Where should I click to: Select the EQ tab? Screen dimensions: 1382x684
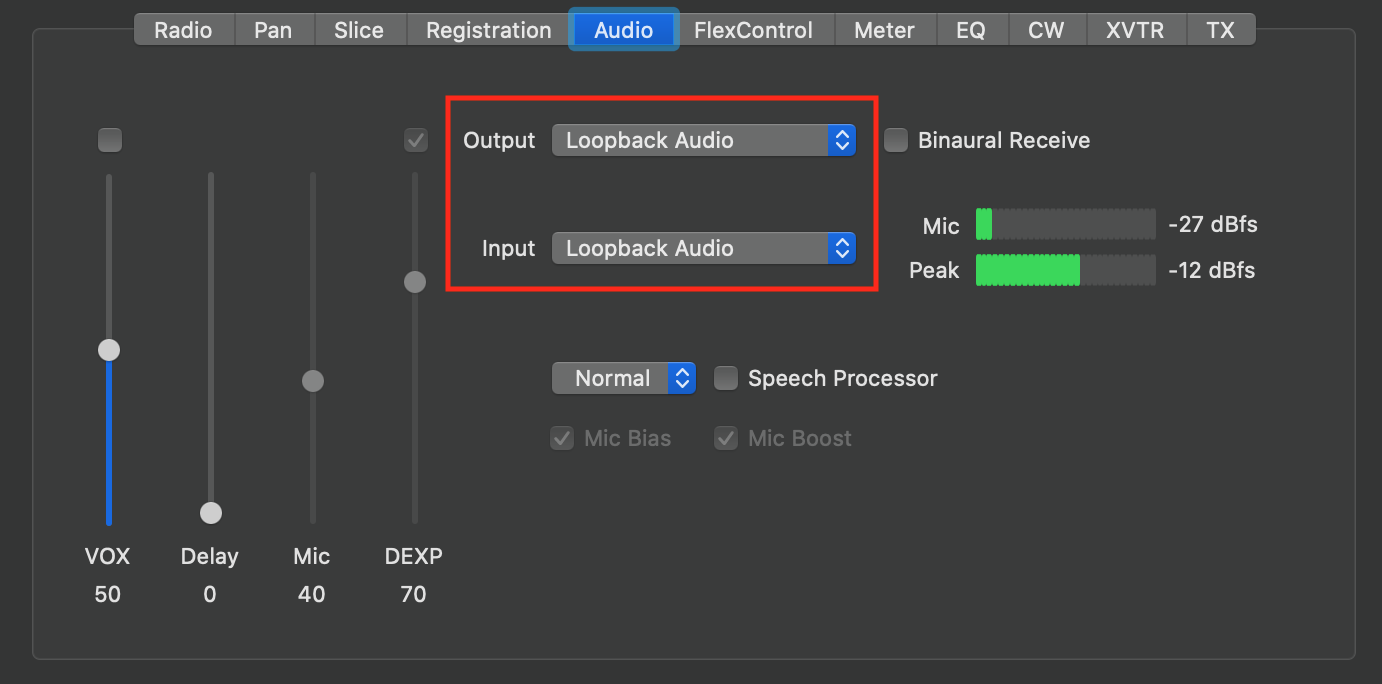point(971,29)
